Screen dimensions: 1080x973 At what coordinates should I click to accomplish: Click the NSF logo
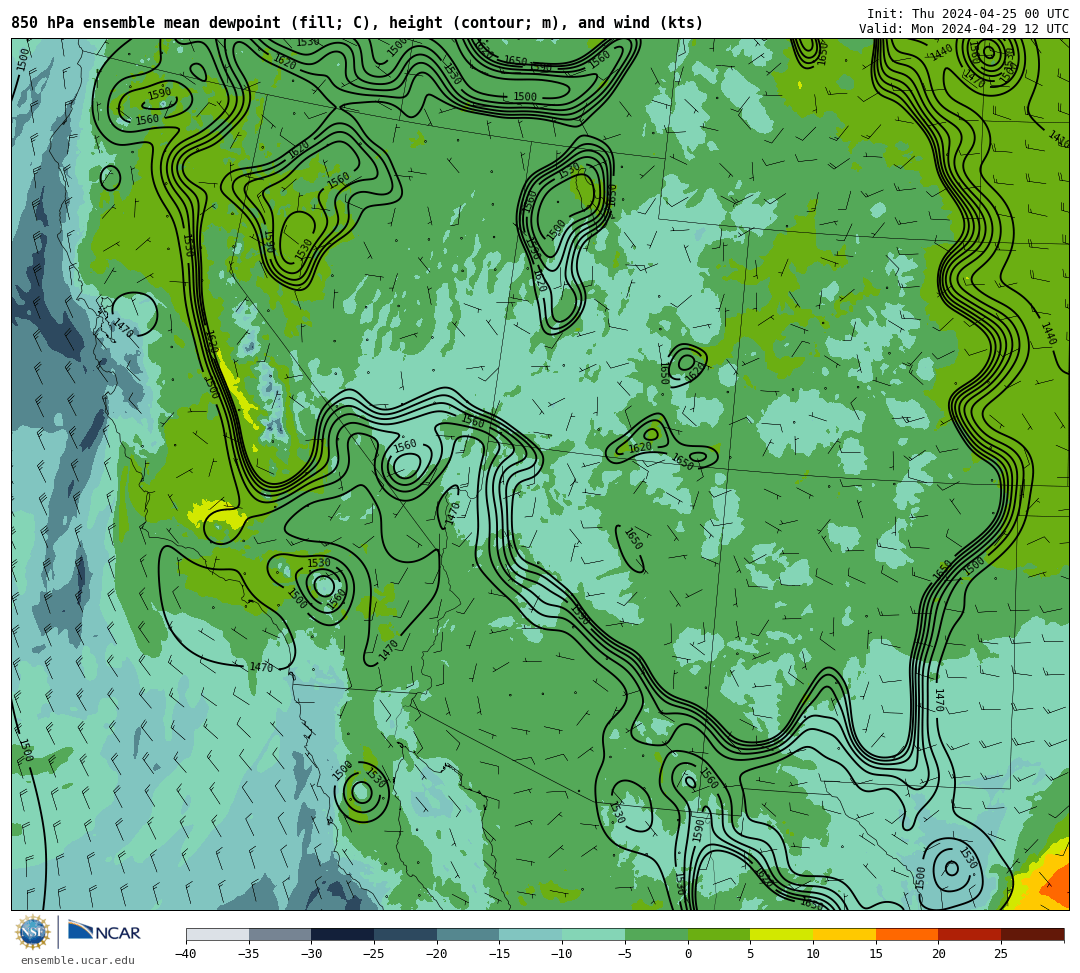click(x=32, y=932)
